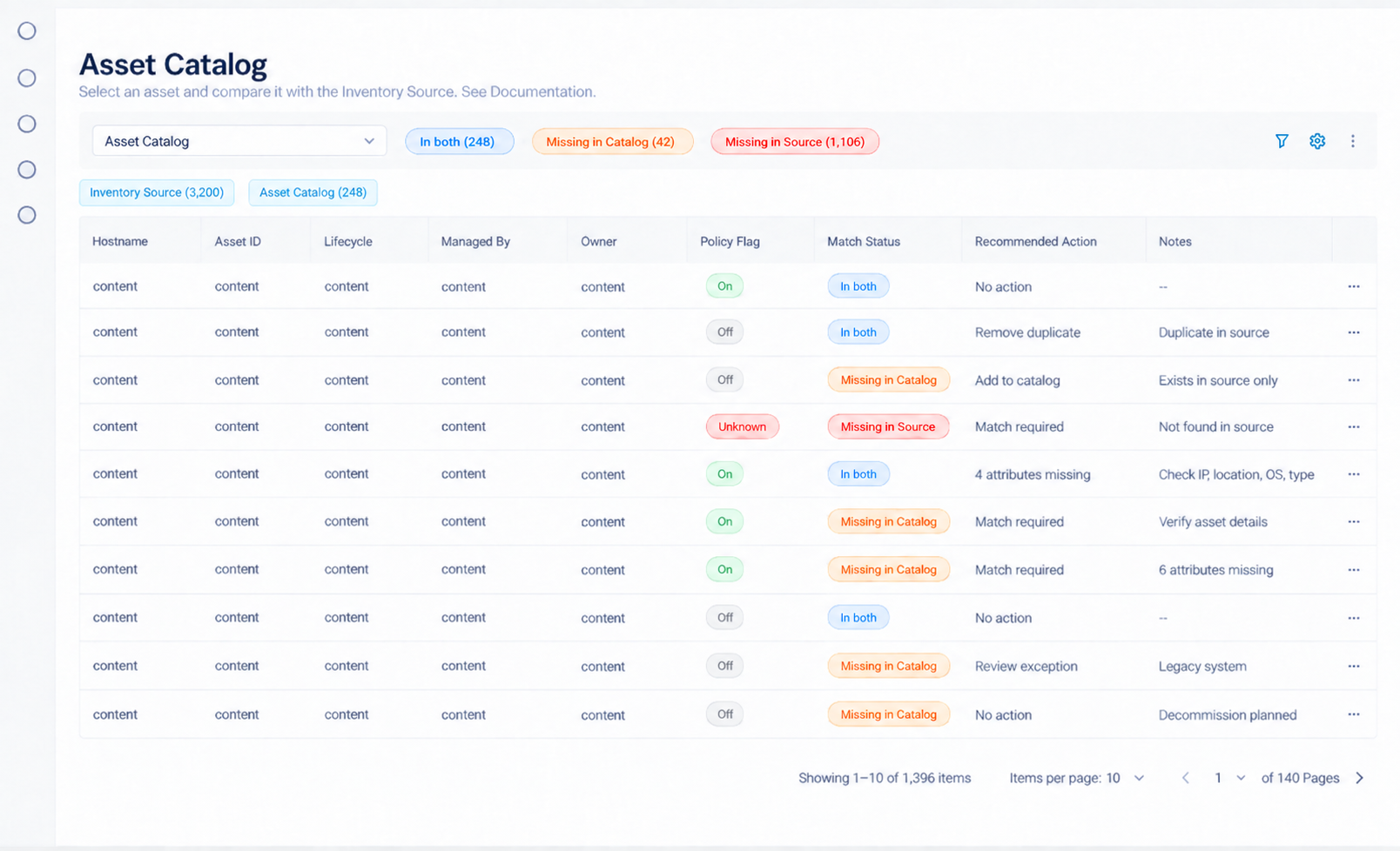This screenshot has width=1400, height=851.
Task: Toggle Missing in Catalog (42) filter chip
Action: point(612,142)
